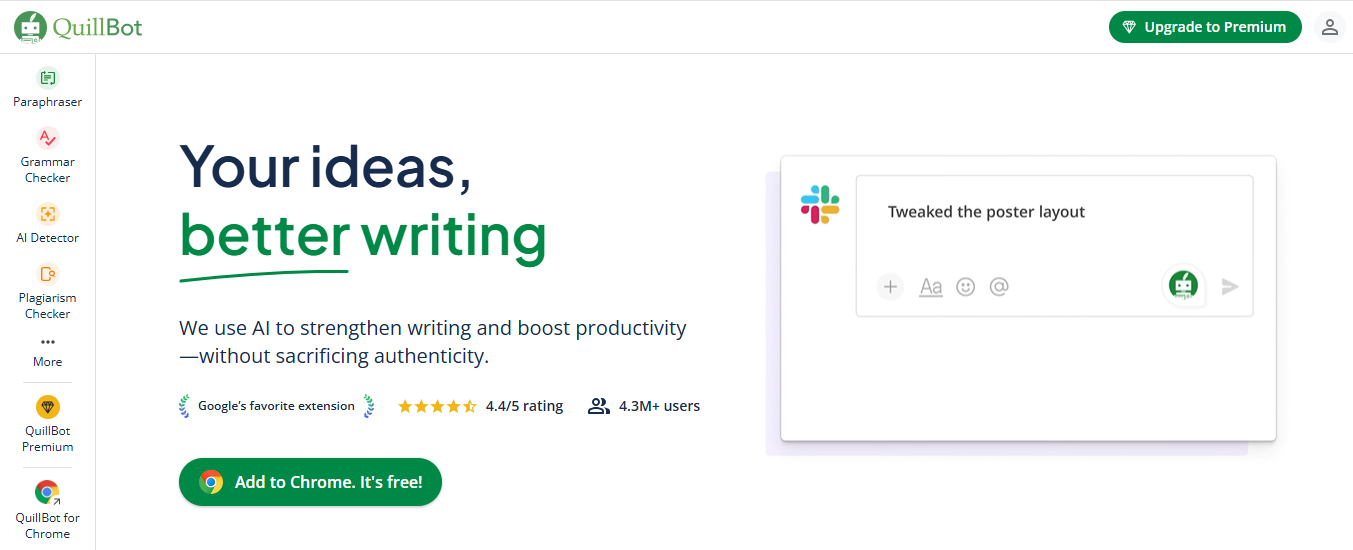Click Add to Chrome. It's free! button
This screenshot has height=550, width=1353.
click(310, 482)
